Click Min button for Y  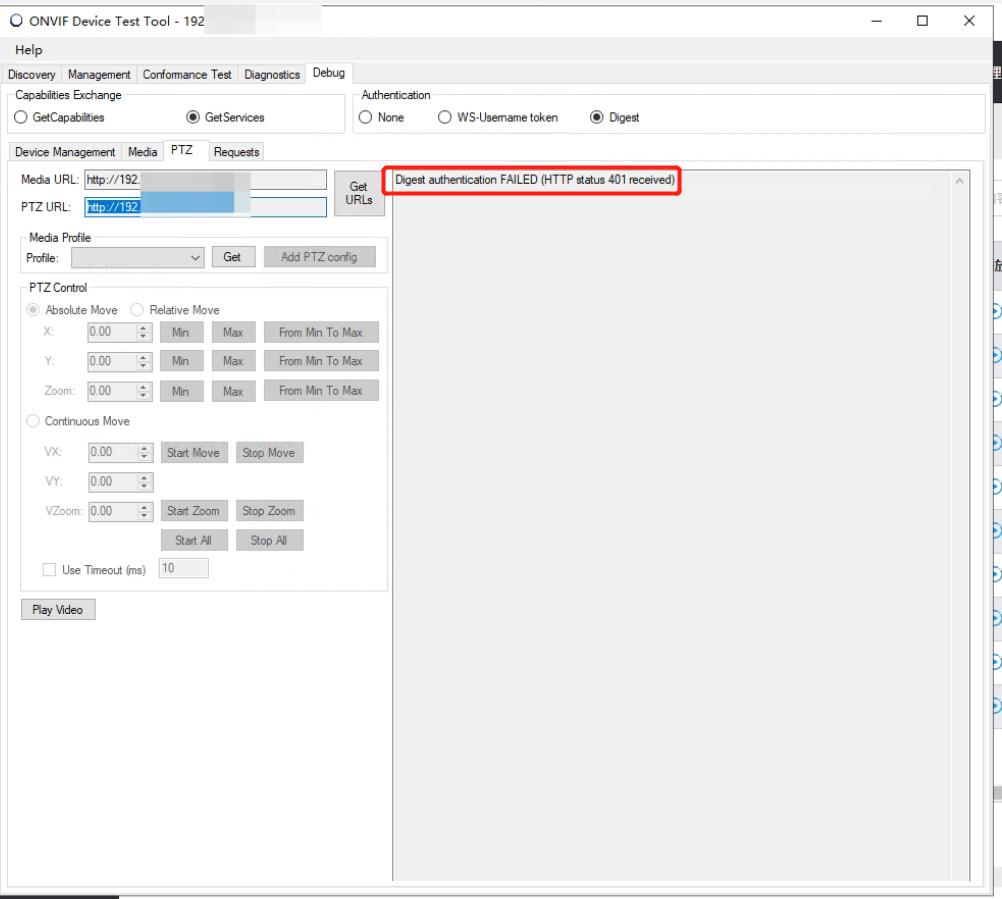[181, 361]
